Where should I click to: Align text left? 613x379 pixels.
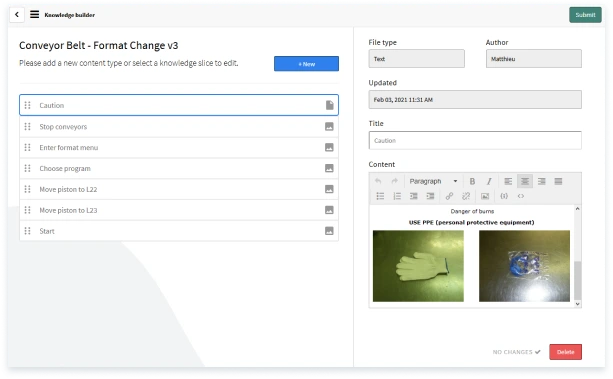(x=508, y=181)
